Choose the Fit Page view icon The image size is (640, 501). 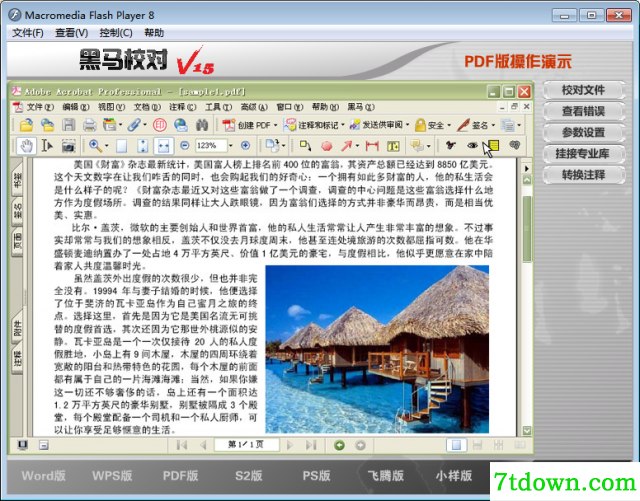[142, 146]
